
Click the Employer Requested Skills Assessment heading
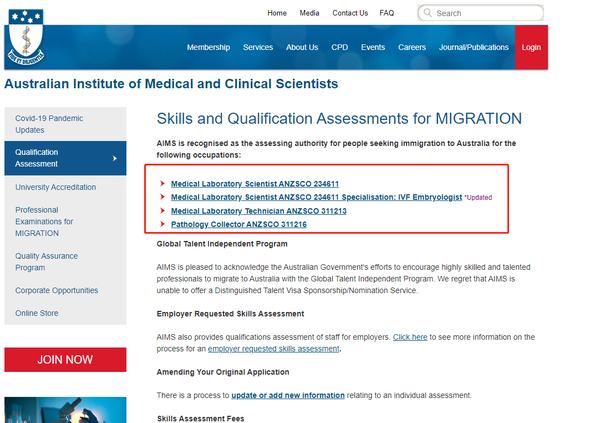tap(230, 314)
